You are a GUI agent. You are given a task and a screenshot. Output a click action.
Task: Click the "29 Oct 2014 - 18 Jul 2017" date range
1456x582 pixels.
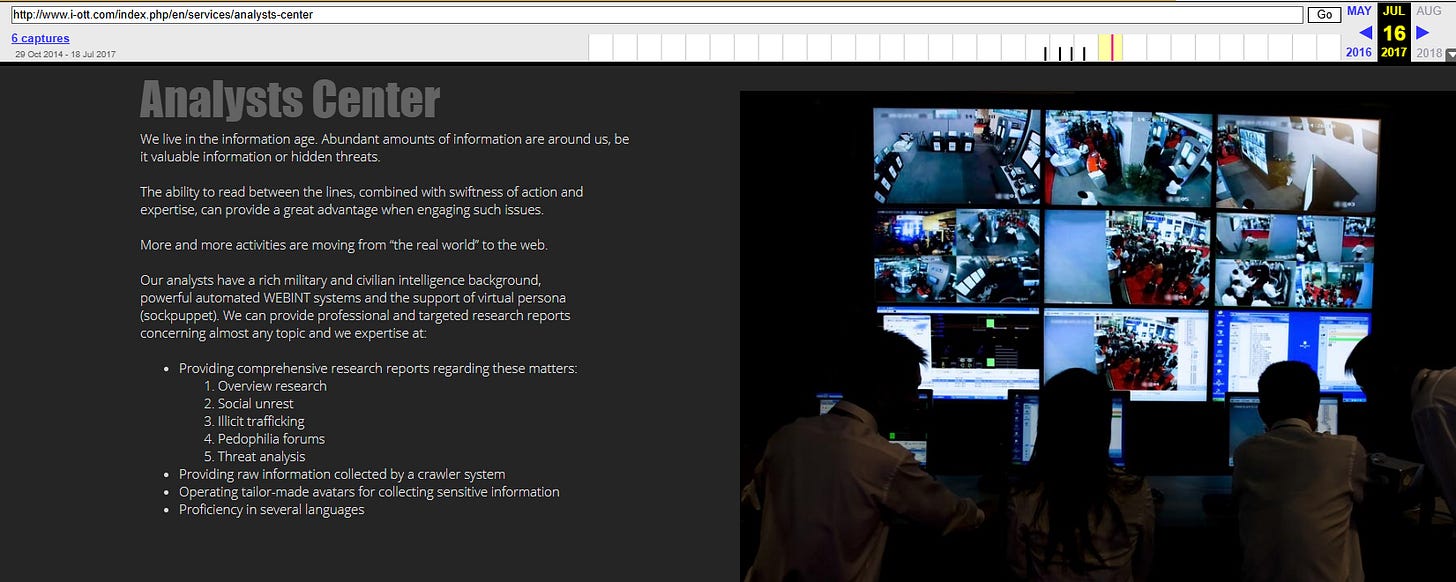(x=65, y=54)
